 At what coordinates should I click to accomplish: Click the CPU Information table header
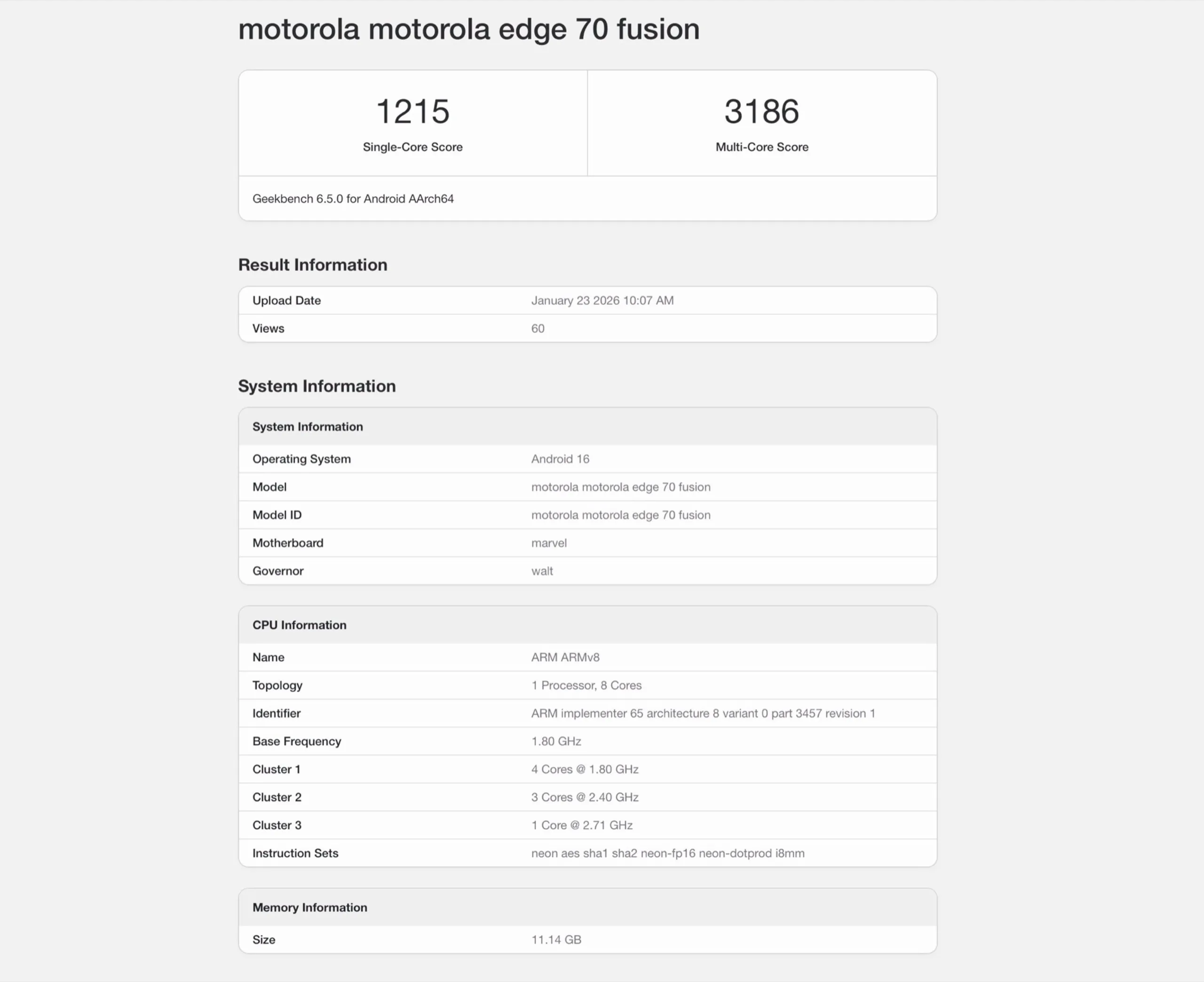(299, 625)
